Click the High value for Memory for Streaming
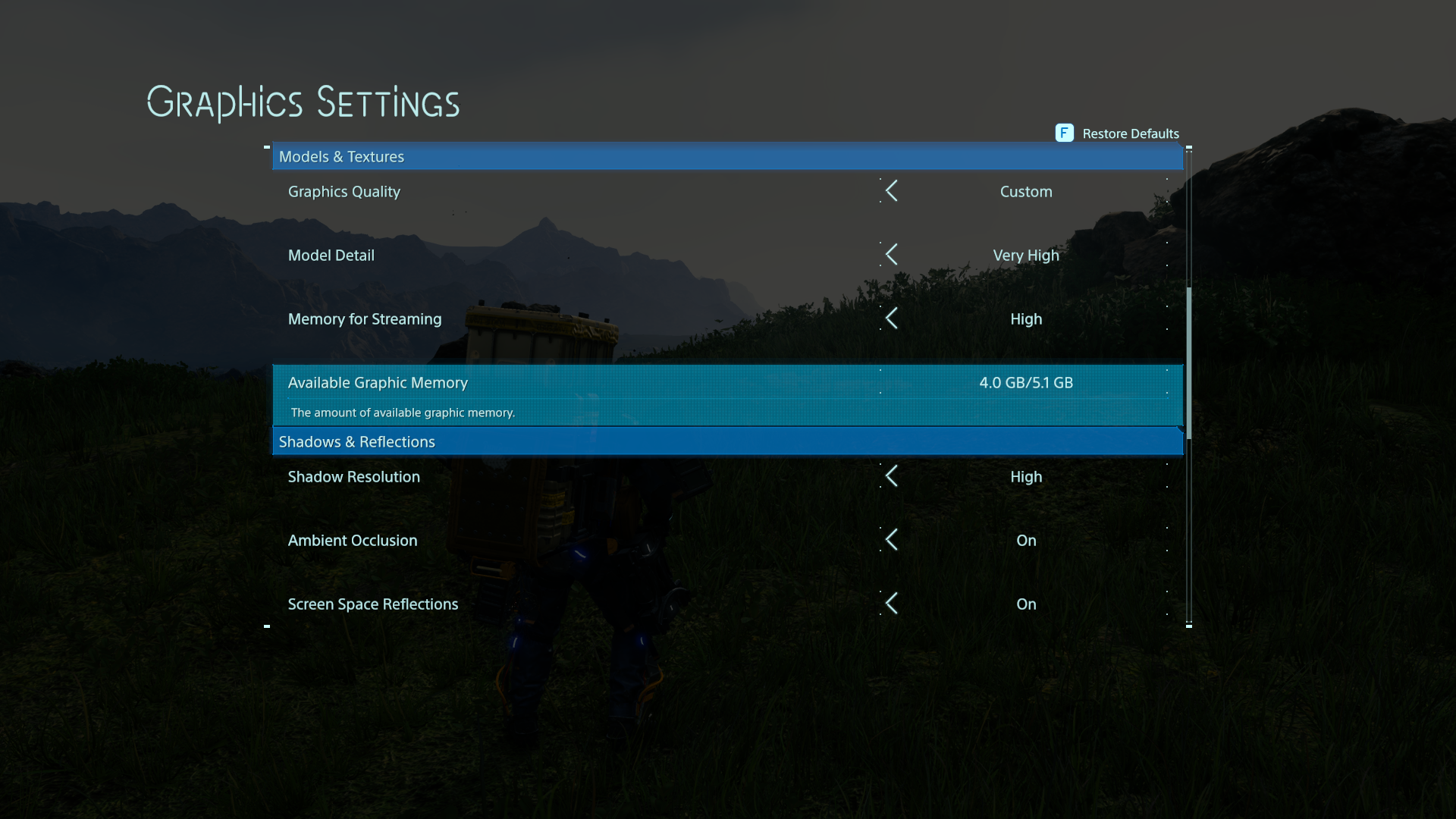This screenshot has width=1456, height=819. [1026, 319]
